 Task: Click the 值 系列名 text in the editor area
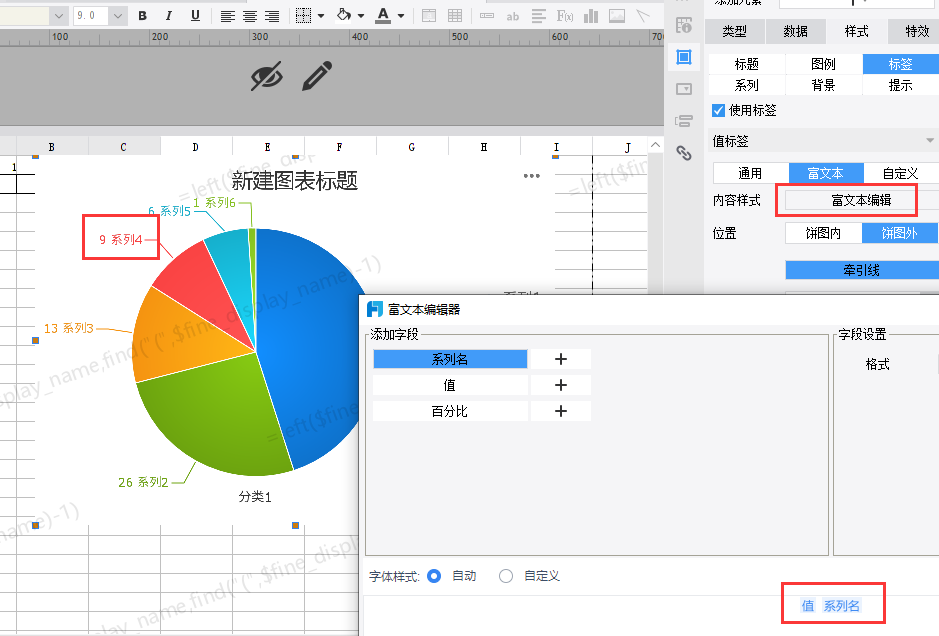tap(831, 606)
